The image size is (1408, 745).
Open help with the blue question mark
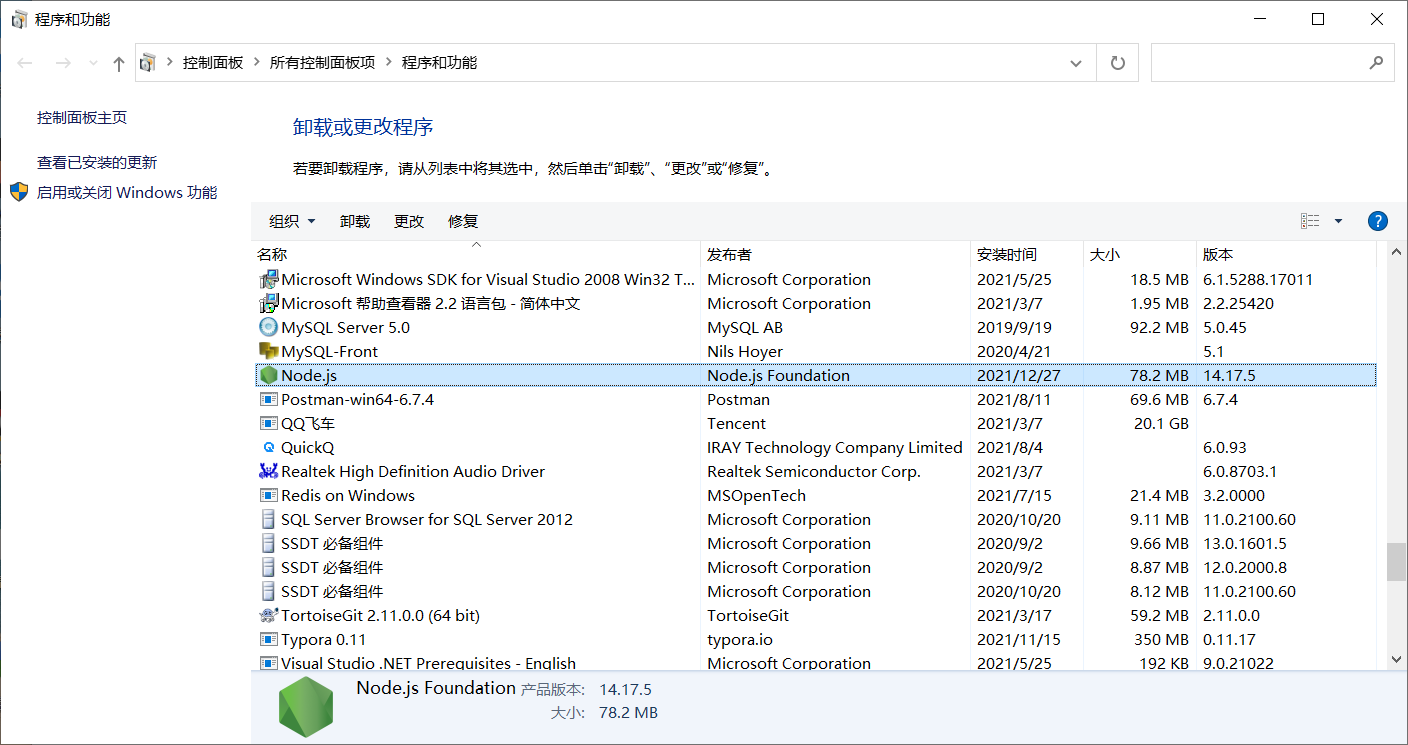pos(1377,221)
